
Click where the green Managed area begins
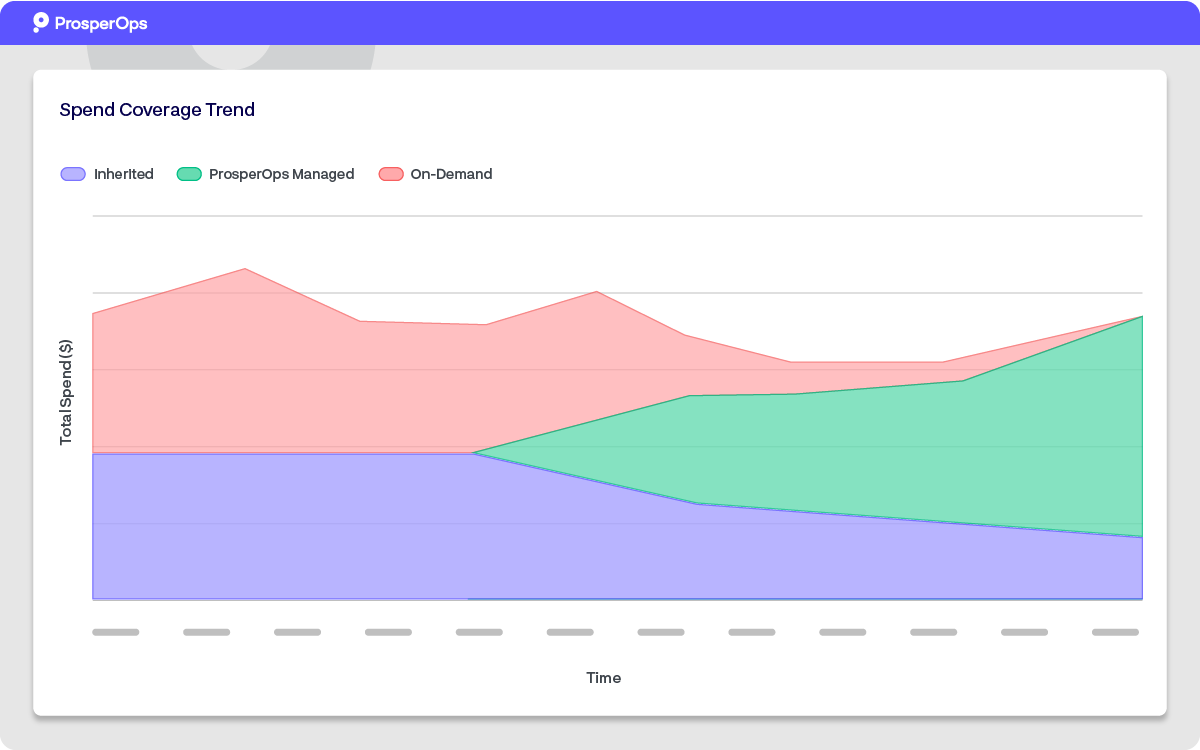474,453
